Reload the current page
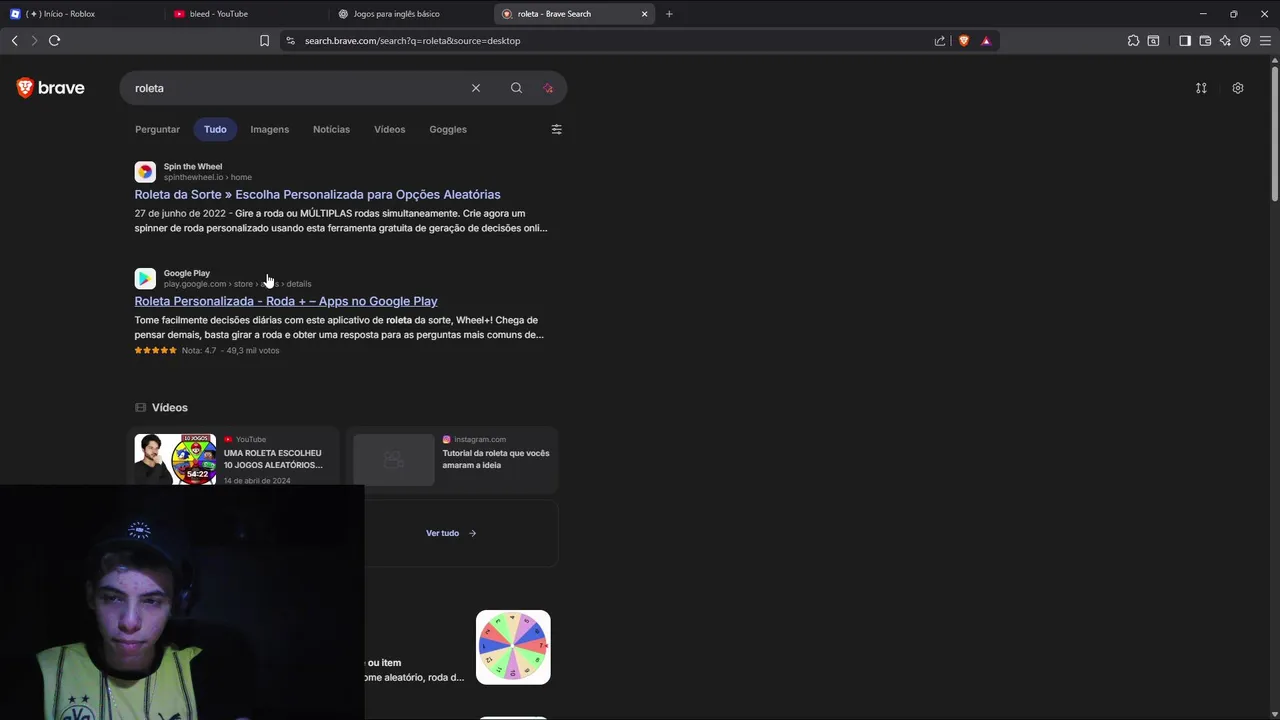1280x720 pixels. [x=54, y=41]
